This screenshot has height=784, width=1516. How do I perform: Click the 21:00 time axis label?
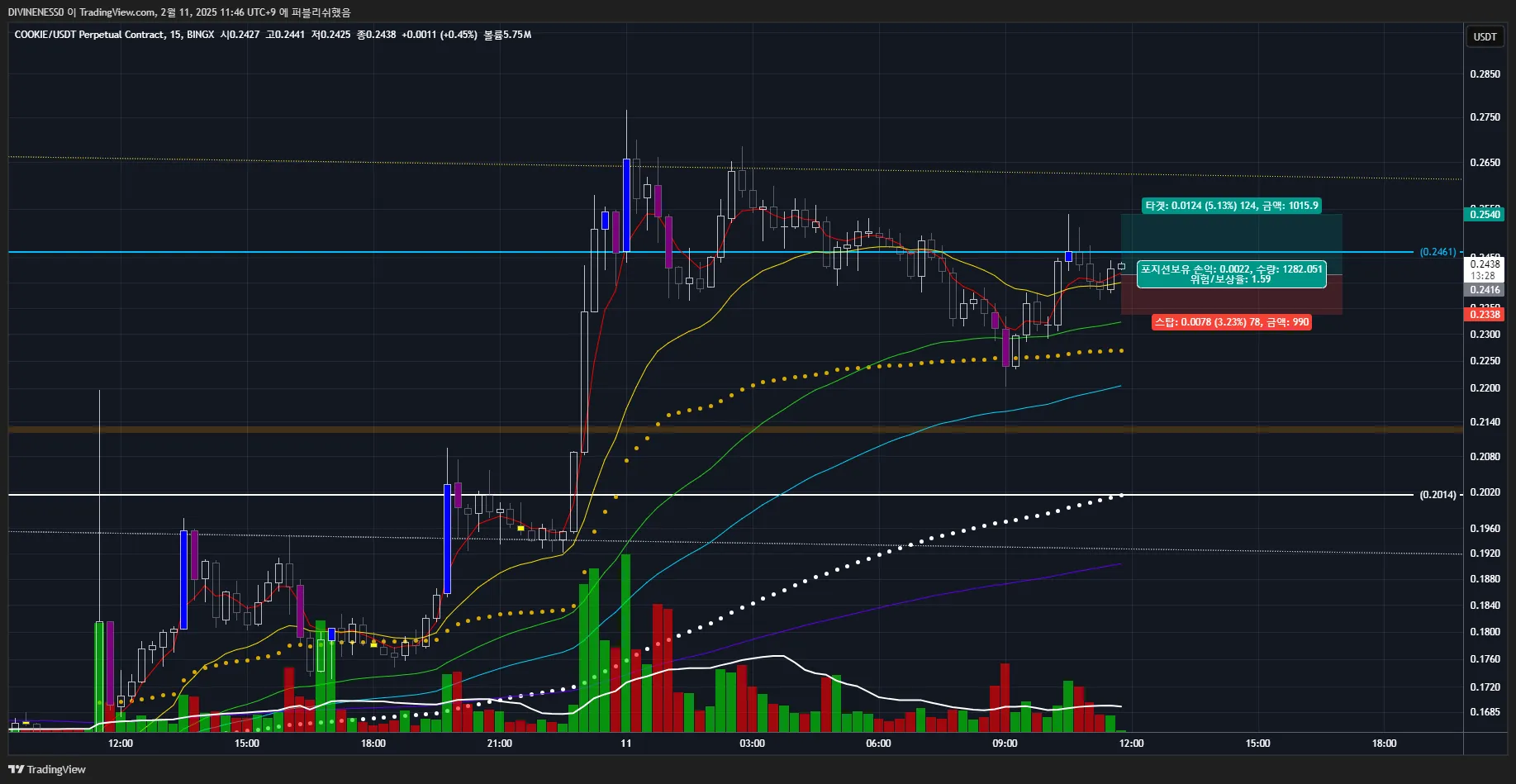pyautogui.click(x=499, y=744)
